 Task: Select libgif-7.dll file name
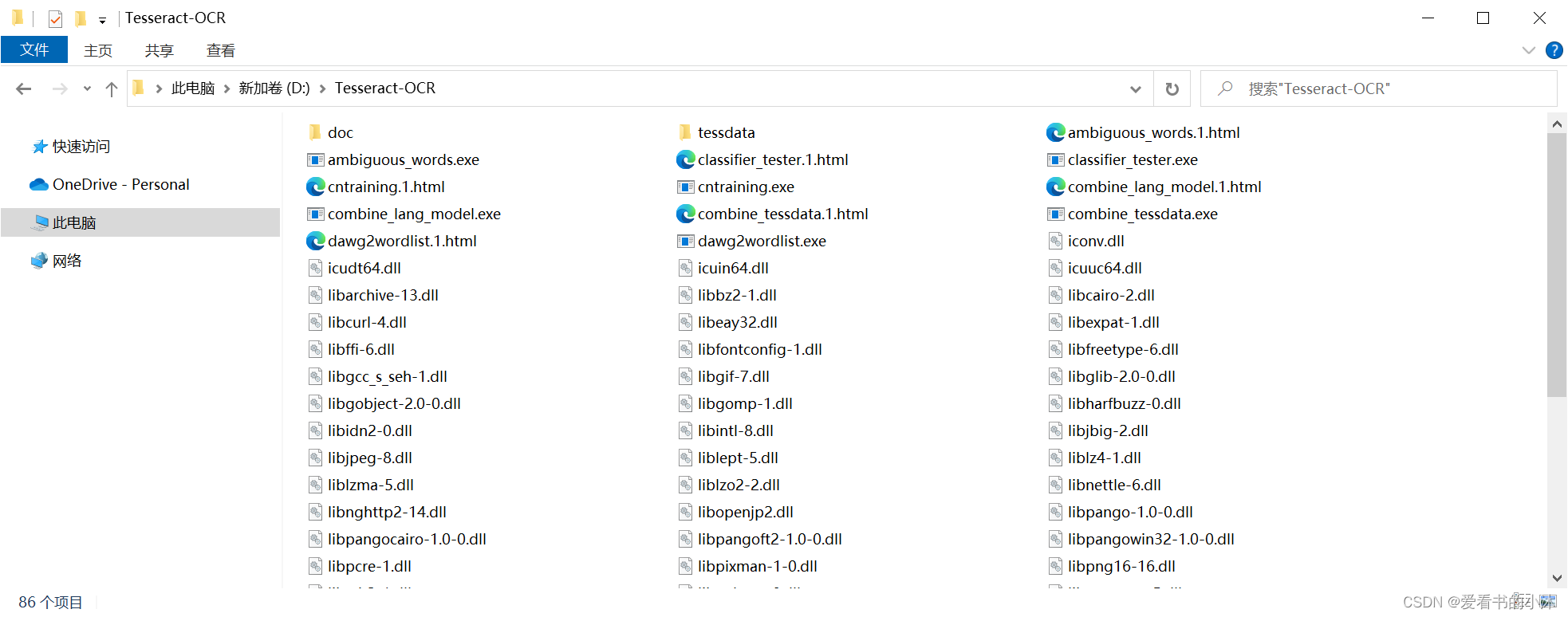click(734, 376)
